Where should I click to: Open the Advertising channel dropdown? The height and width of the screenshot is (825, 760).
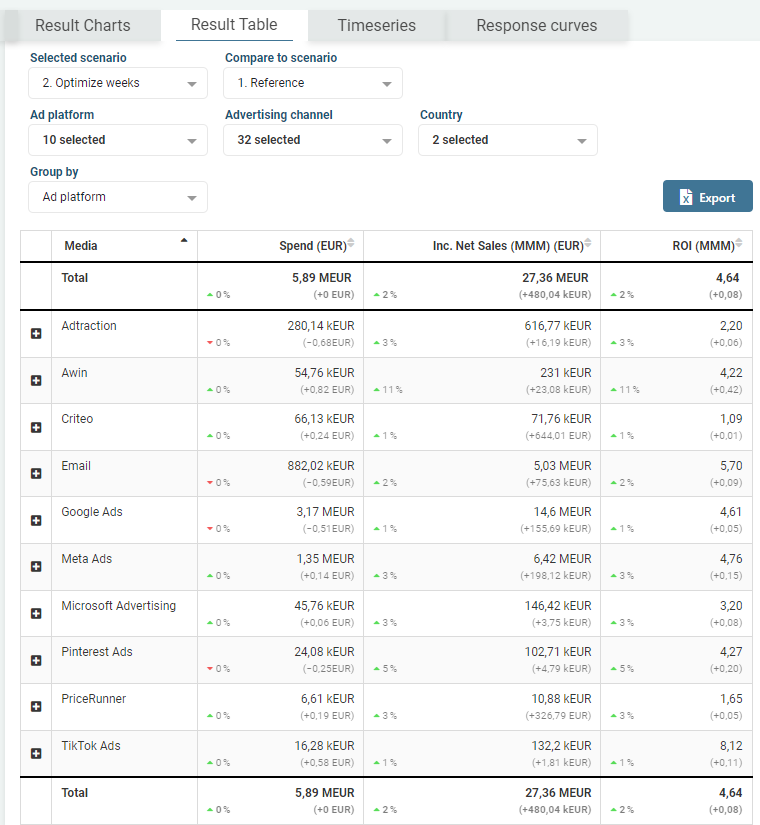point(312,140)
